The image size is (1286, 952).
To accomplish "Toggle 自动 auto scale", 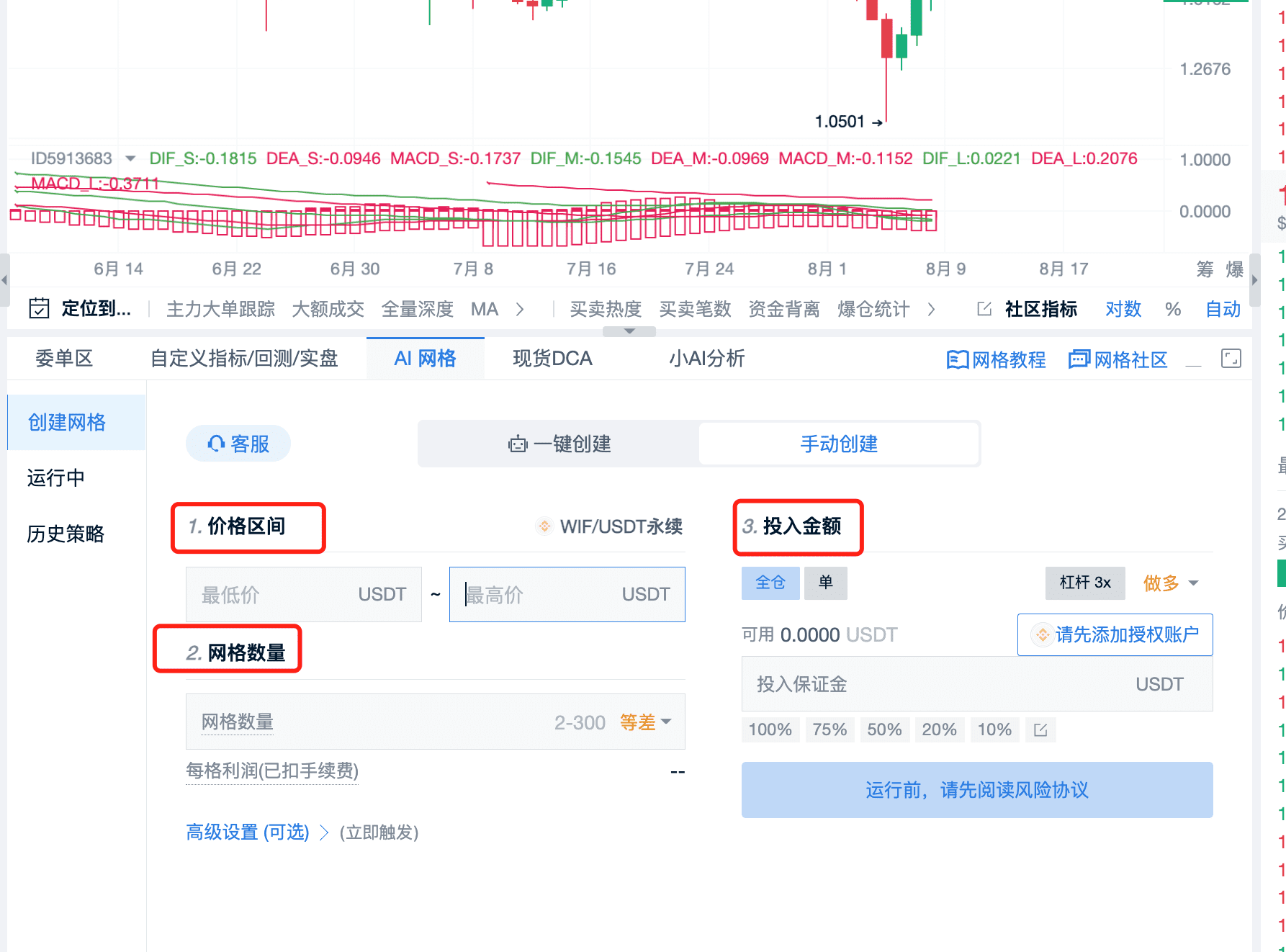I will tap(1223, 309).
